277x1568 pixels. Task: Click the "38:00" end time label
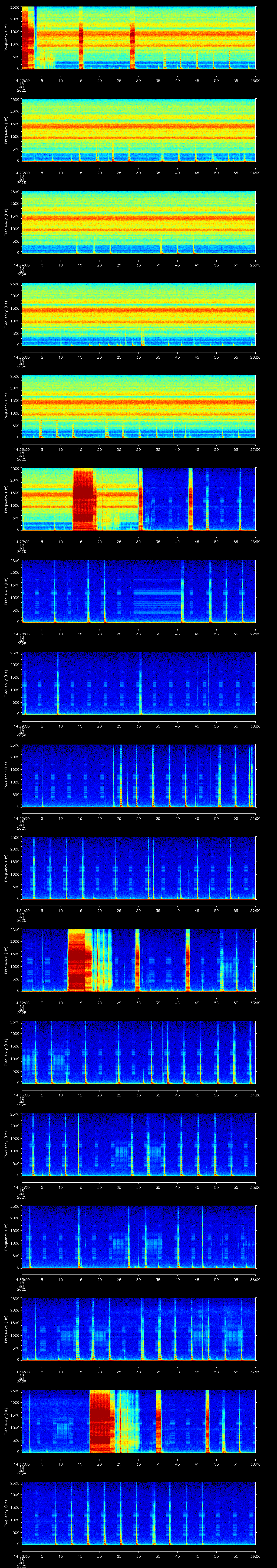tap(256, 1464)
